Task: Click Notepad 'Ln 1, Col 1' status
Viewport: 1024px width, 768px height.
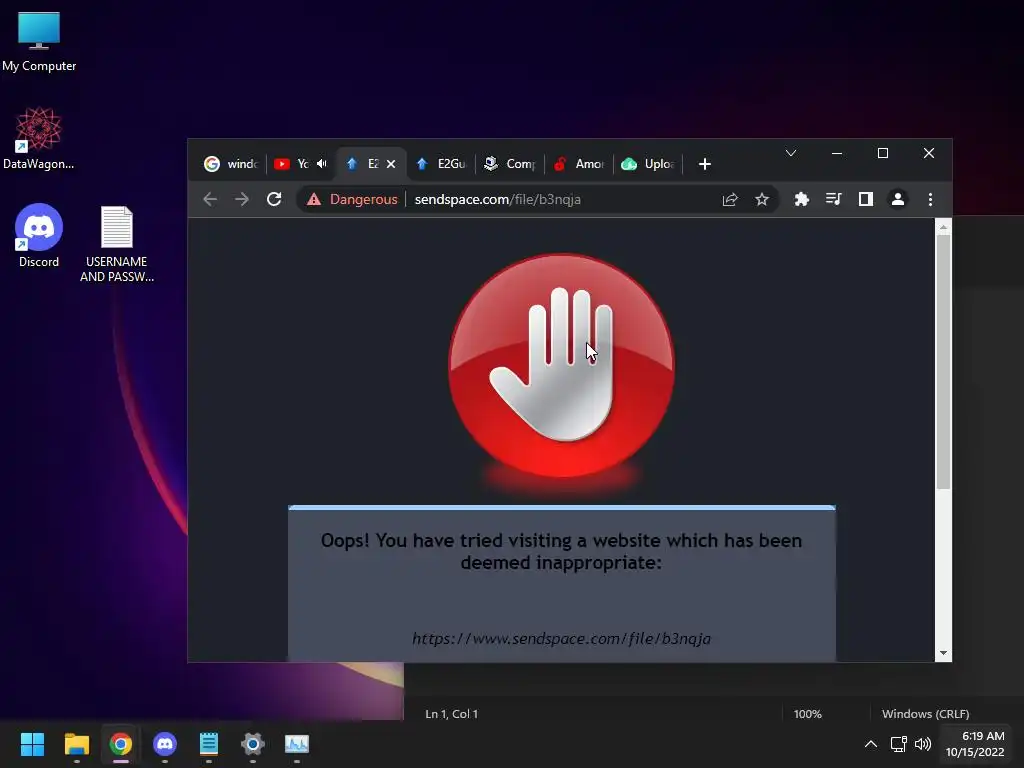Action: click(451, 714)
